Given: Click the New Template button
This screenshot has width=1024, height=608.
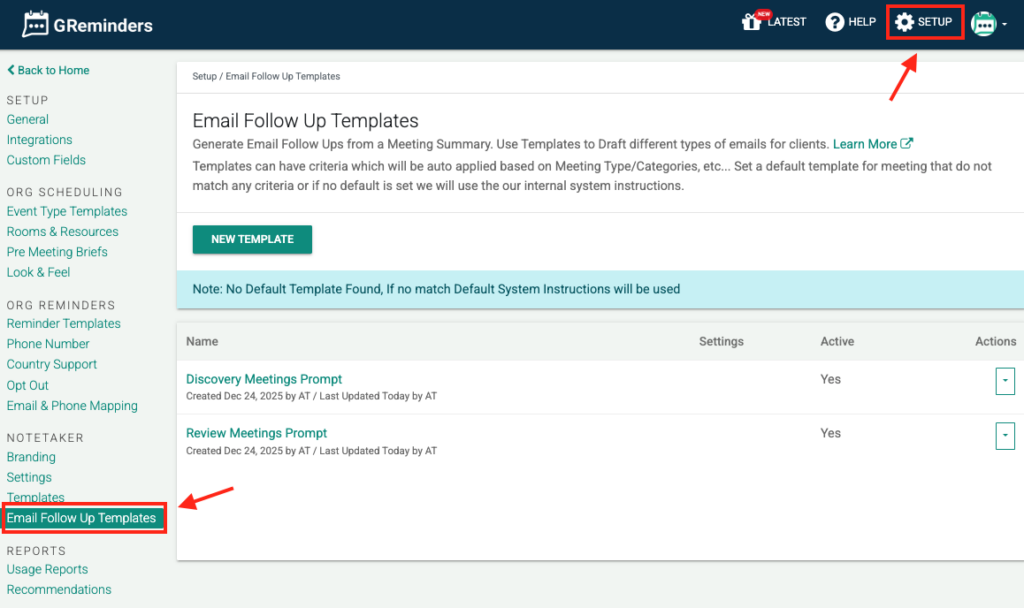Looking at the screenshot, I should 252,239.
